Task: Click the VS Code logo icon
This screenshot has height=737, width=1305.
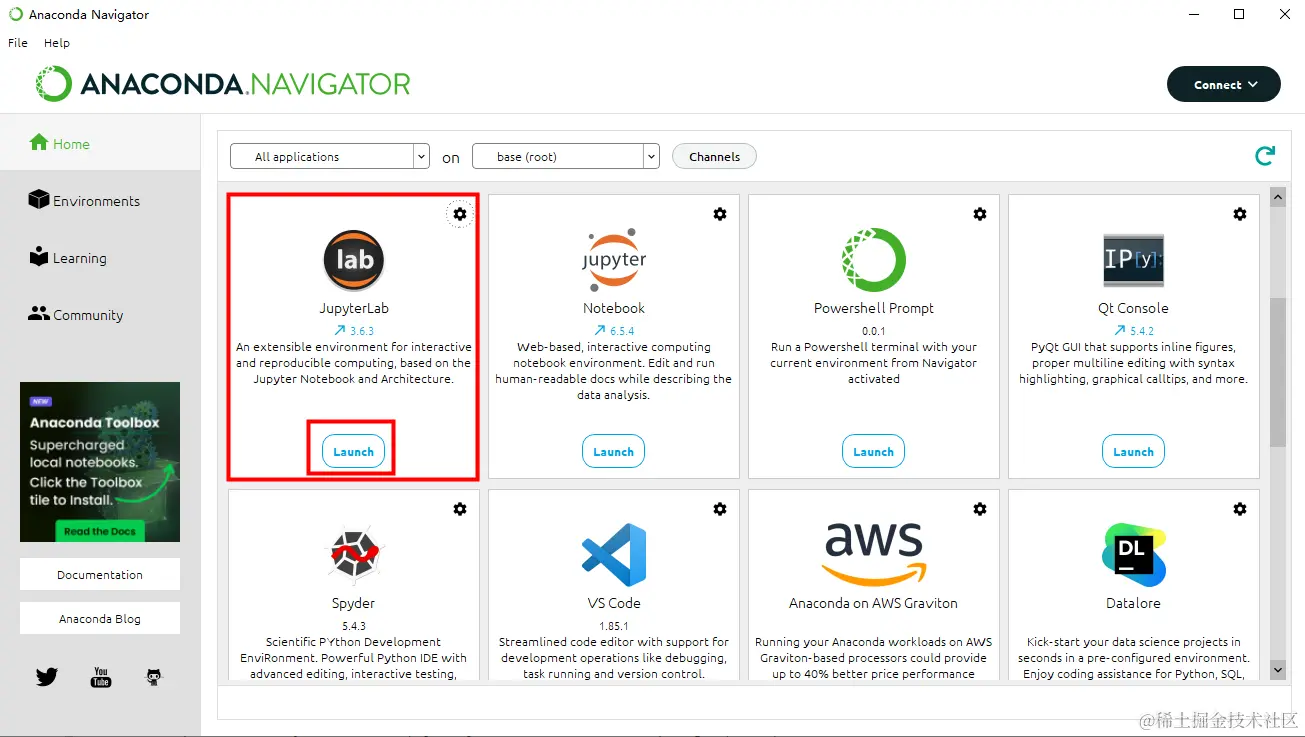Action: tap(613, 555)
